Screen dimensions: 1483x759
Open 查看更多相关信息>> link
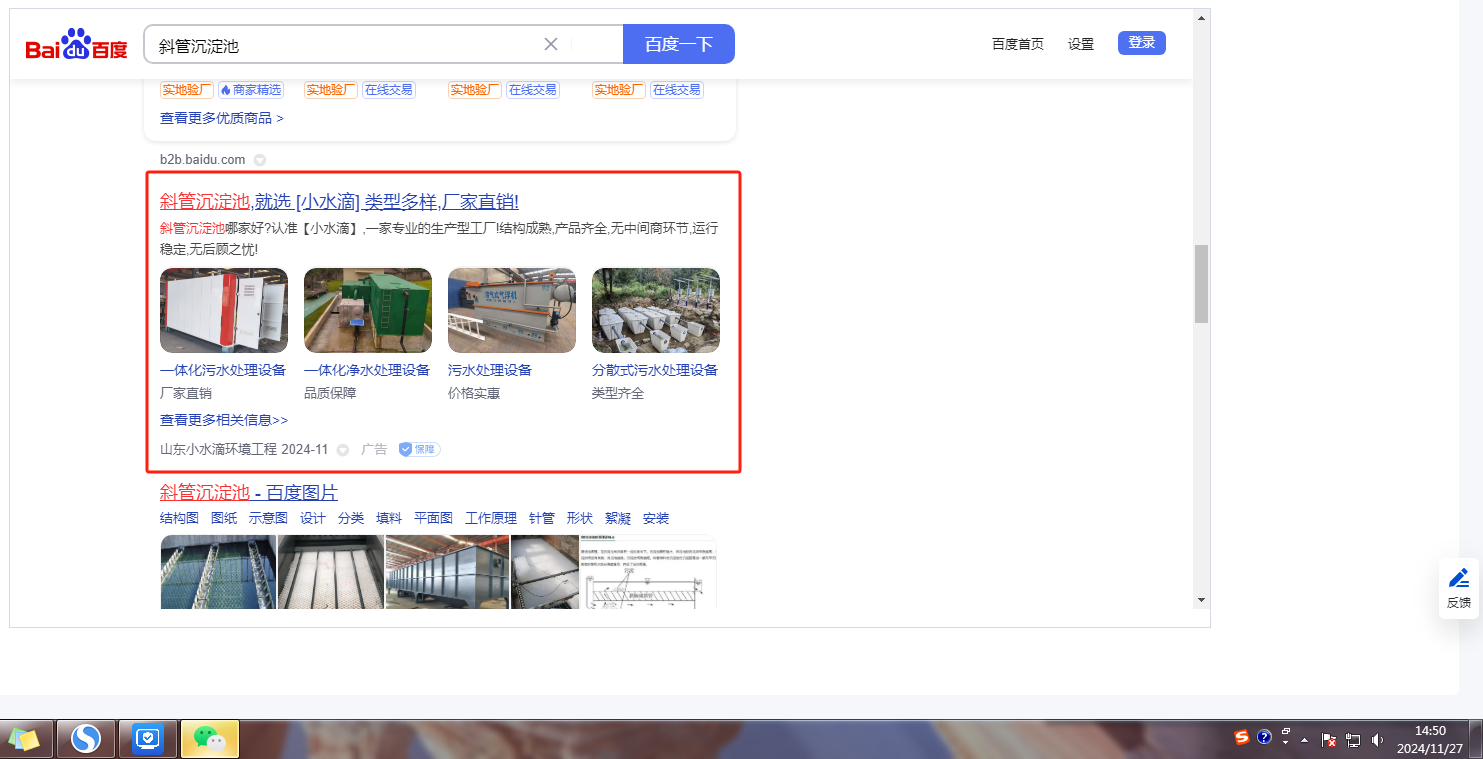(x=224, y=420)
